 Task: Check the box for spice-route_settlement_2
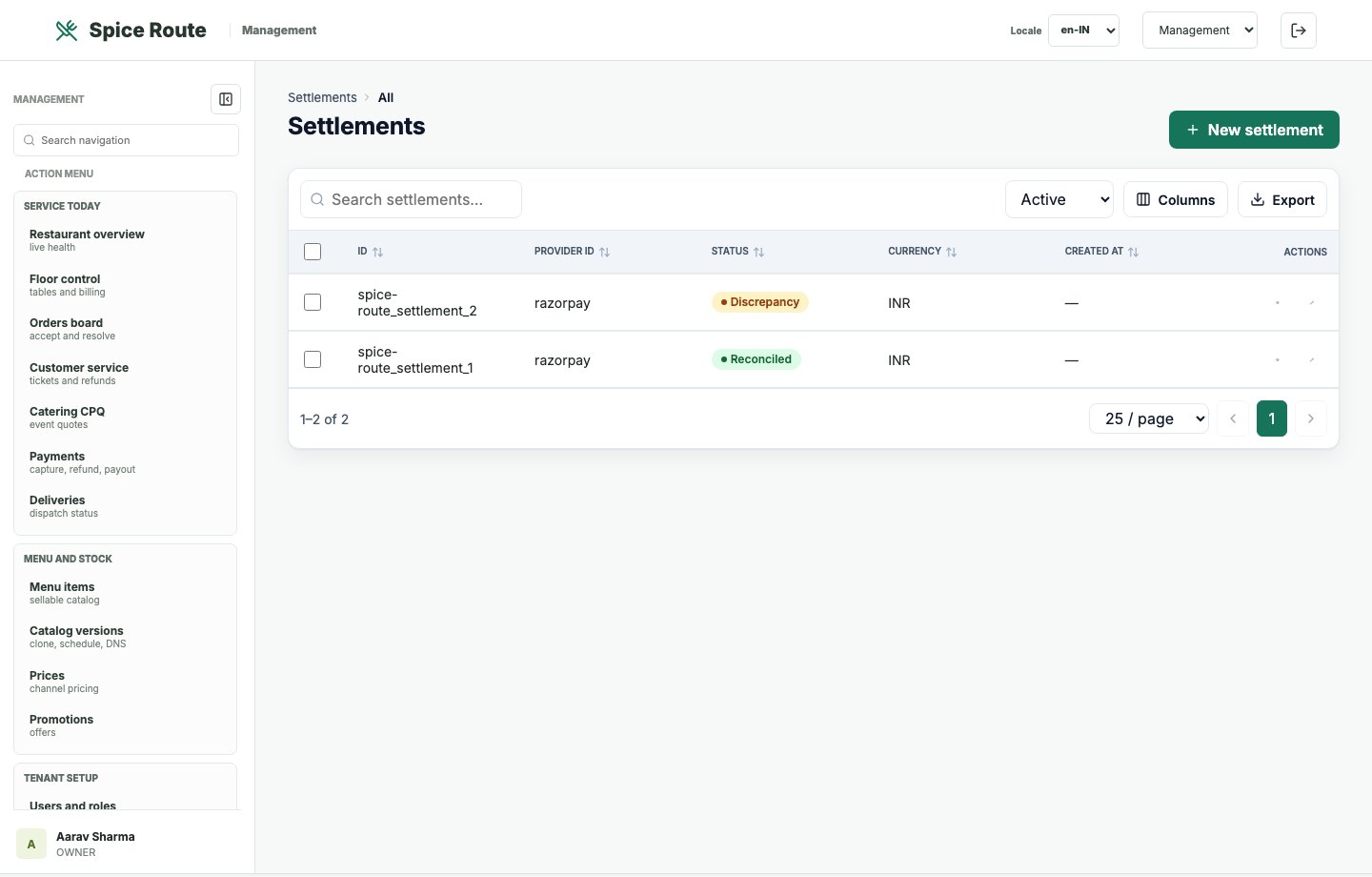tap(313, 302)
